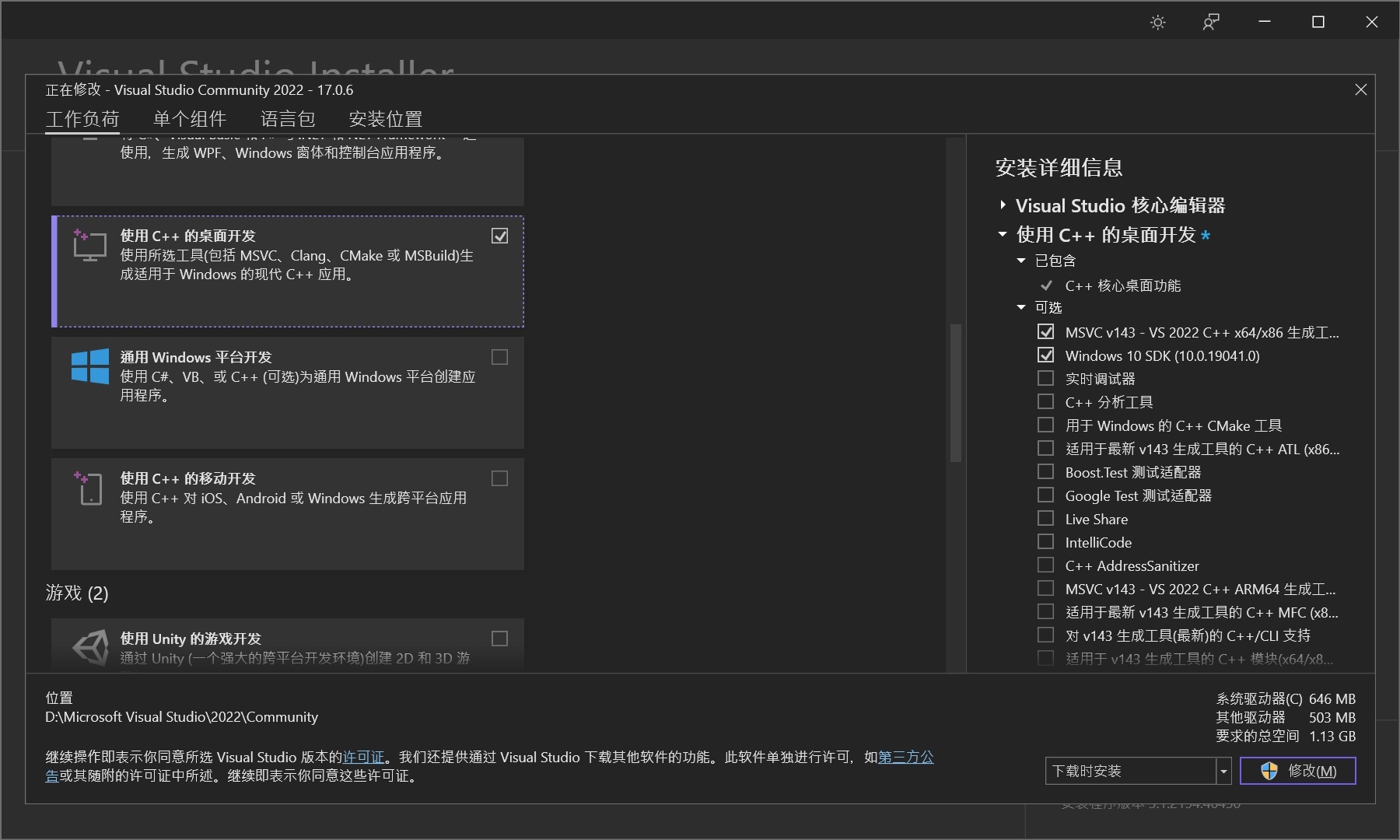
Task: Collapse 使用 C++ 的桌面开发 details node
Action: pos(1003,234)
